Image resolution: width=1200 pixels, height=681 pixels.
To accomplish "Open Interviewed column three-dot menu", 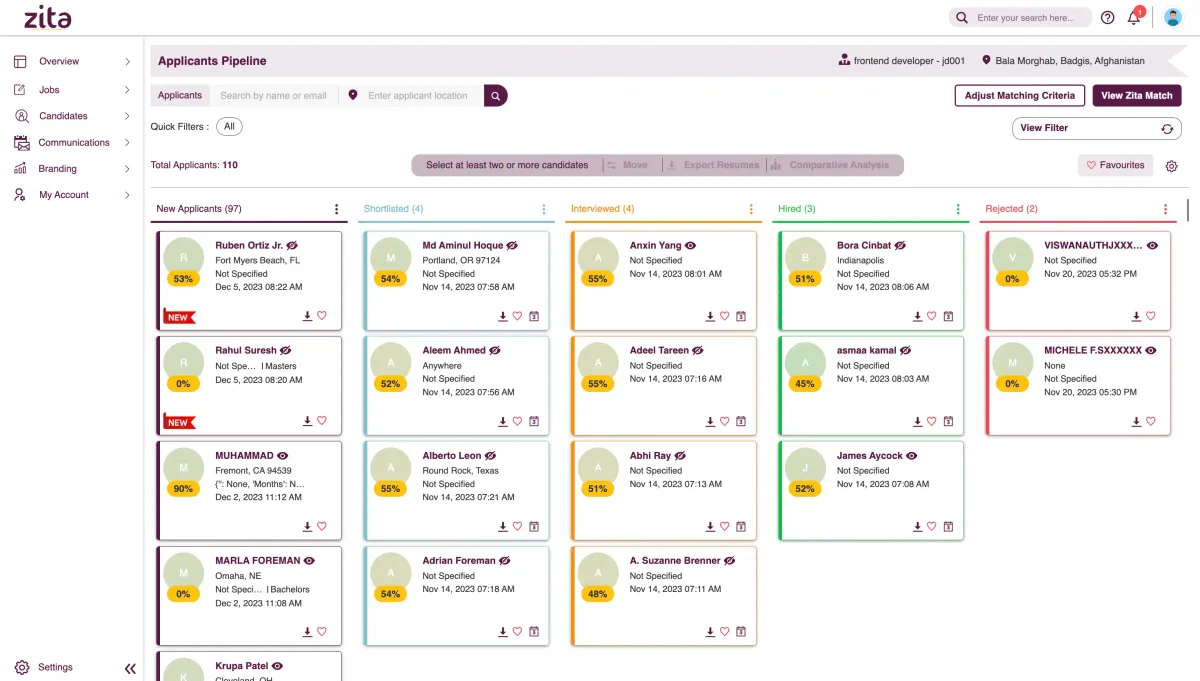I will (751, 209).
